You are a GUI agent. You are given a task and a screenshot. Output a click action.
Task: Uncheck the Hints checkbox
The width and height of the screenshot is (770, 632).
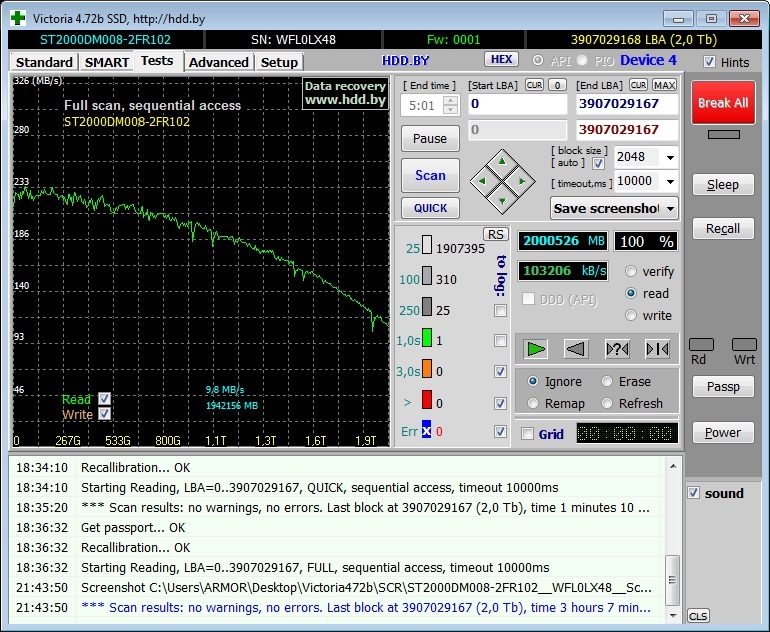coord(709,62)
